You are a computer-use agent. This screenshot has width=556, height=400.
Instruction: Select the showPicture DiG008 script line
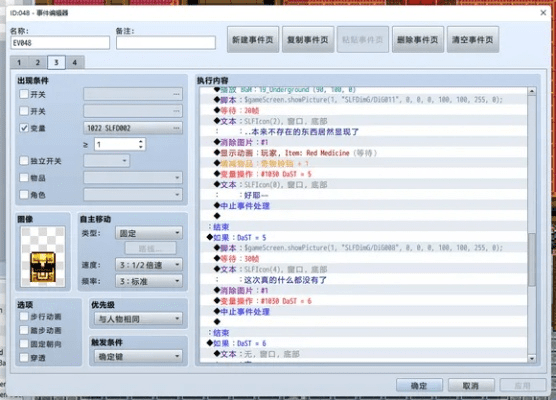click(363, 248)
